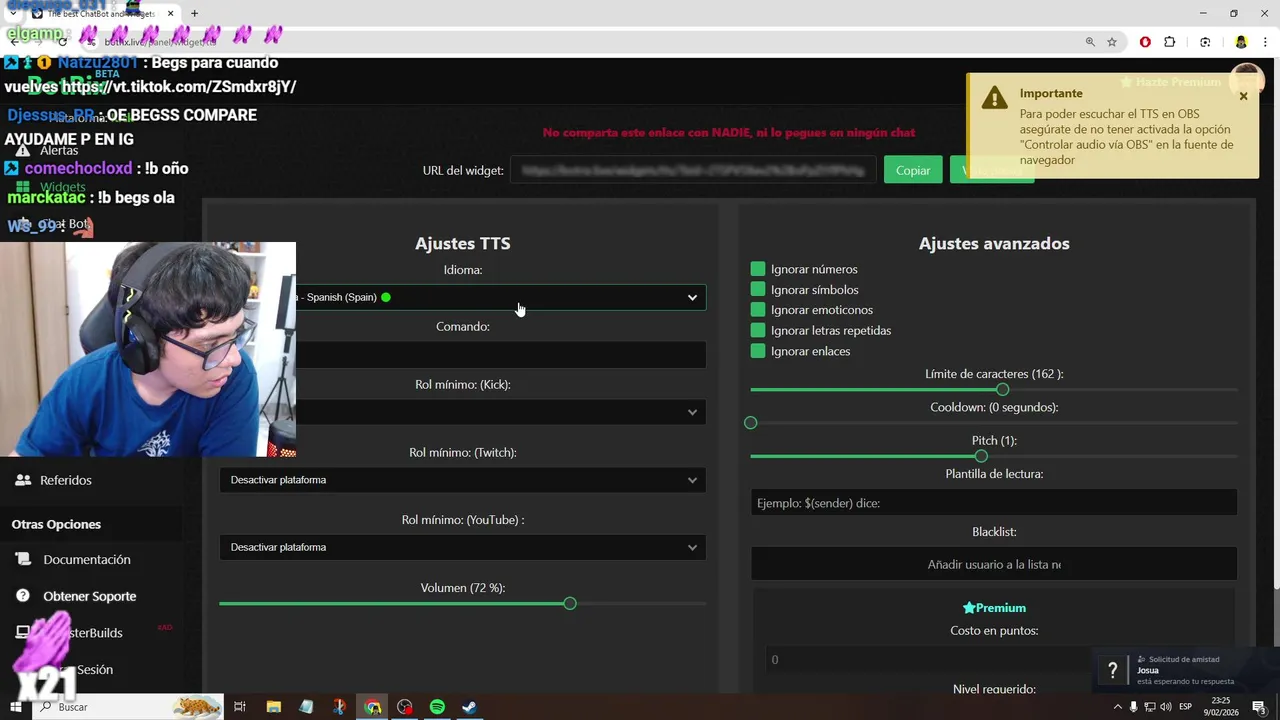Focus the Blacklist user field

pyautogui.click(x=994, y=564)
